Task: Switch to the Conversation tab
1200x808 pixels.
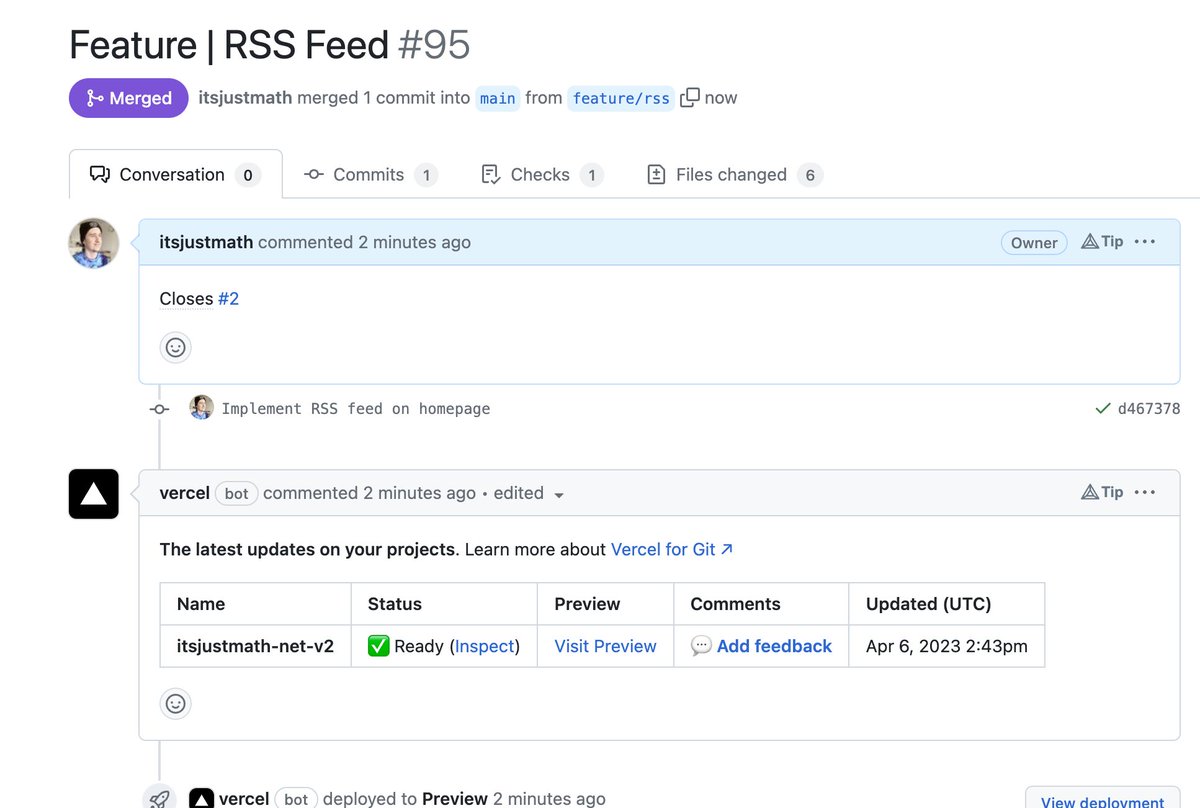Action: coord(175,174)
